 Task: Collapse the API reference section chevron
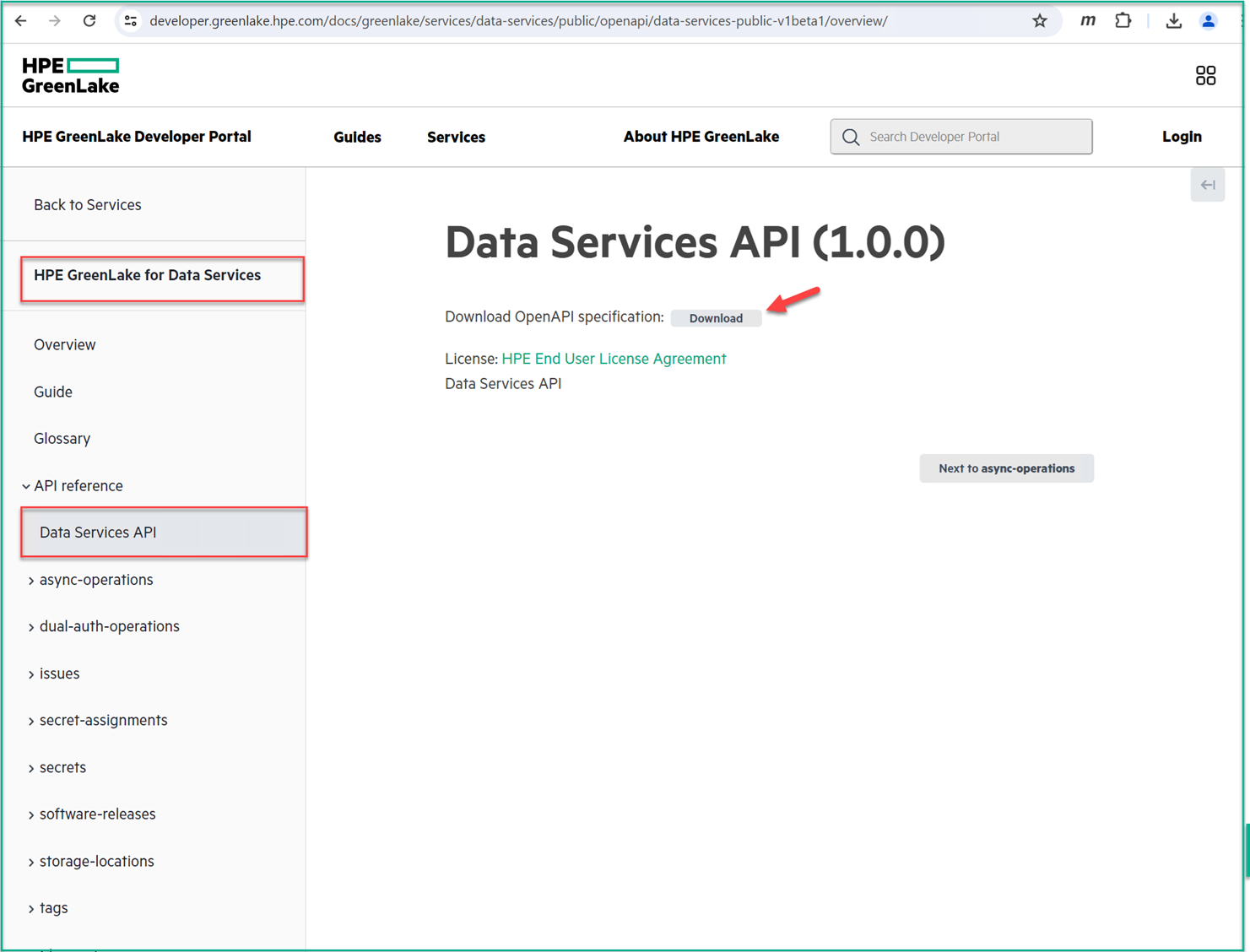pos(26,486)
